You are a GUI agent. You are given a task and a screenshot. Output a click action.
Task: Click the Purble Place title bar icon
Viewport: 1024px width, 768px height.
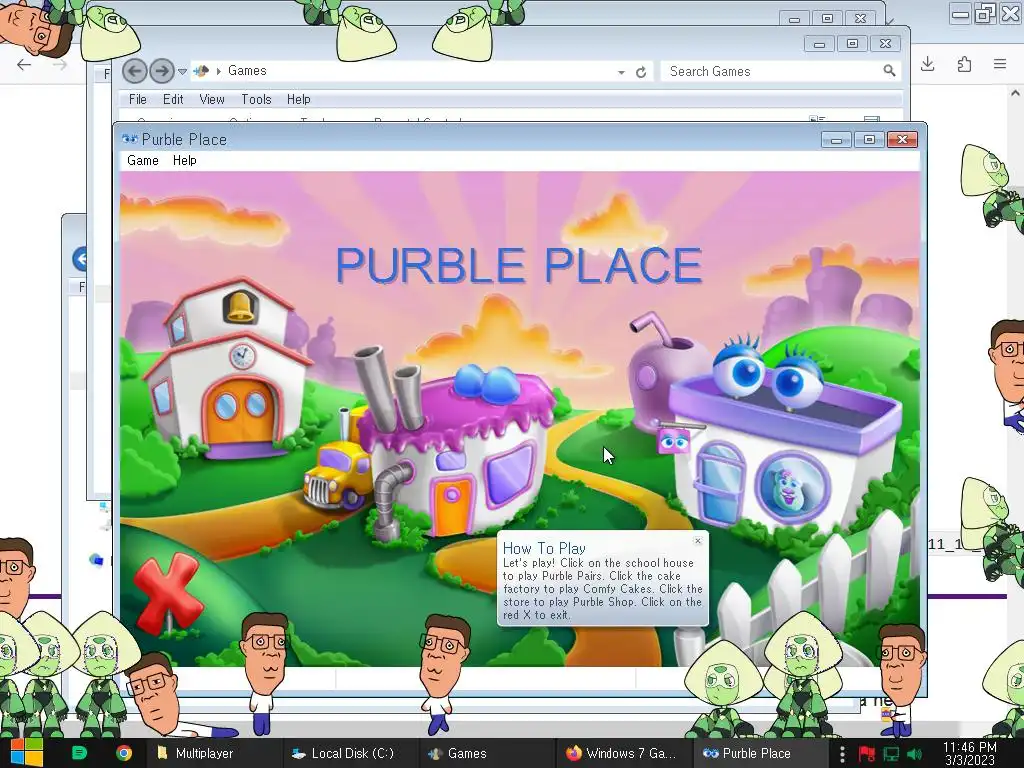(x=129, y=139)
